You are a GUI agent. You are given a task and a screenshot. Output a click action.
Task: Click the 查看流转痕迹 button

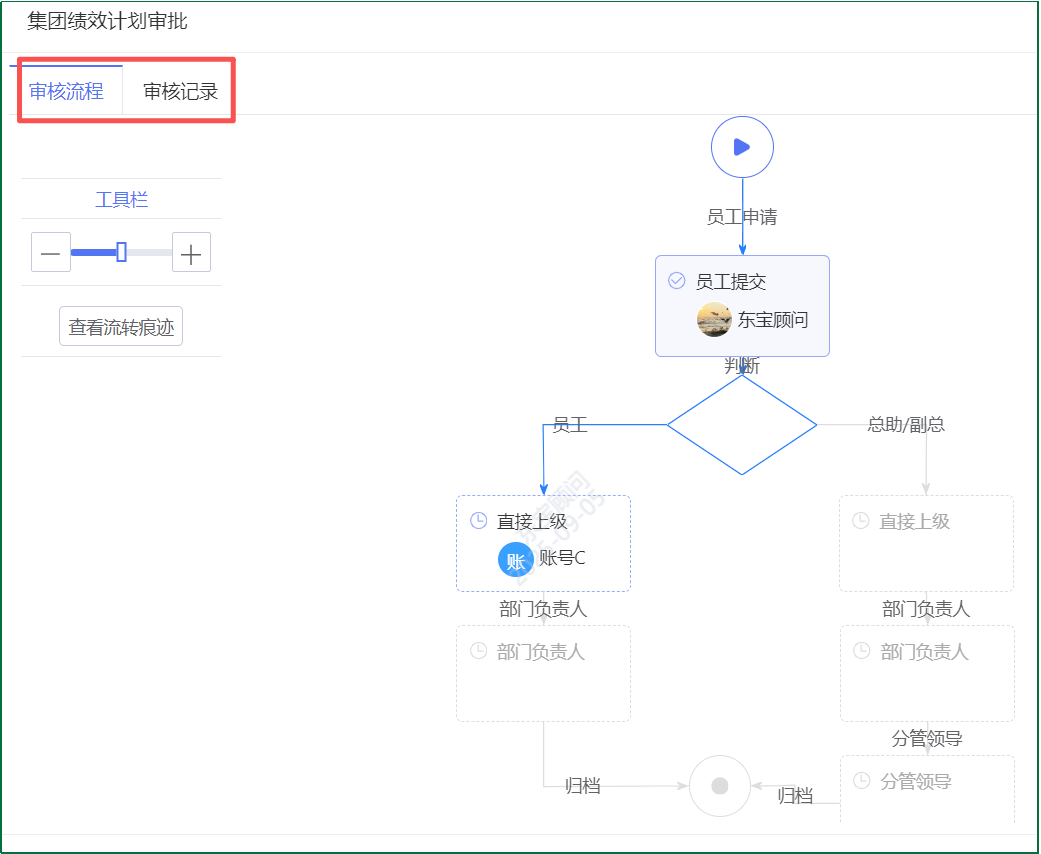pos(121,327)
